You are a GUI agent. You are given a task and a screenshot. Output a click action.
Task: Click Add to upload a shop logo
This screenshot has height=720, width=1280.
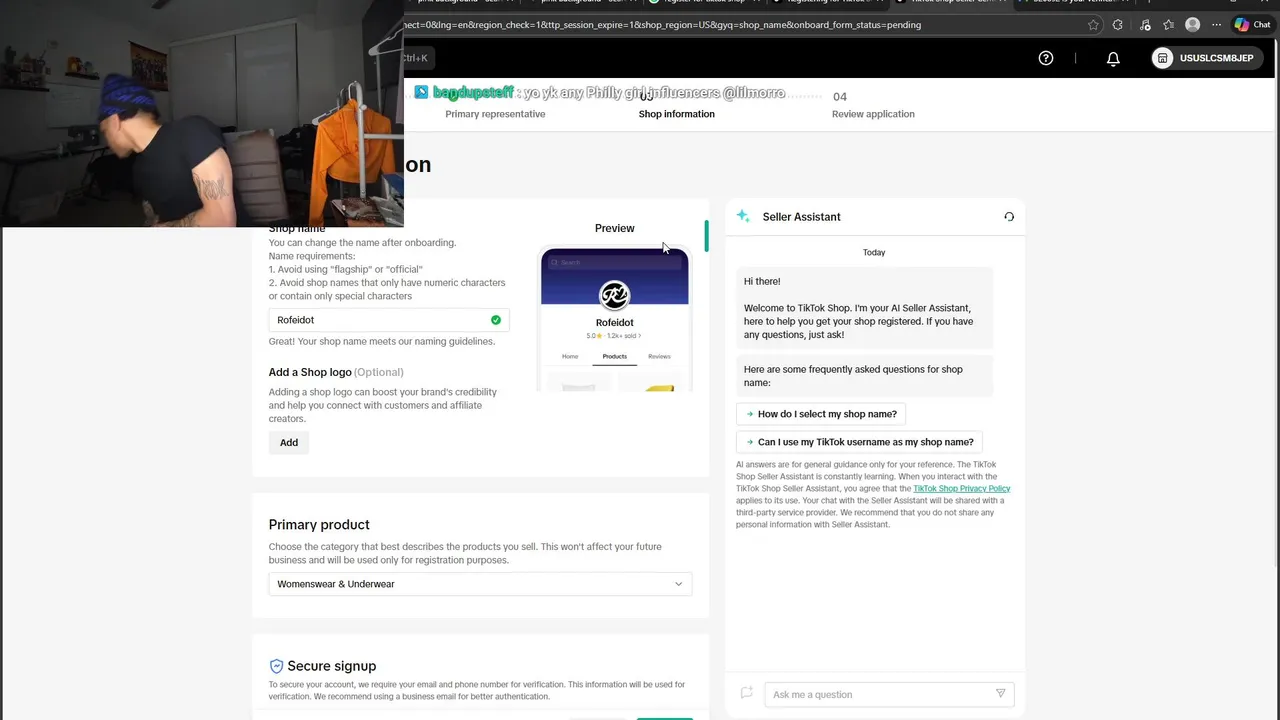289,442
